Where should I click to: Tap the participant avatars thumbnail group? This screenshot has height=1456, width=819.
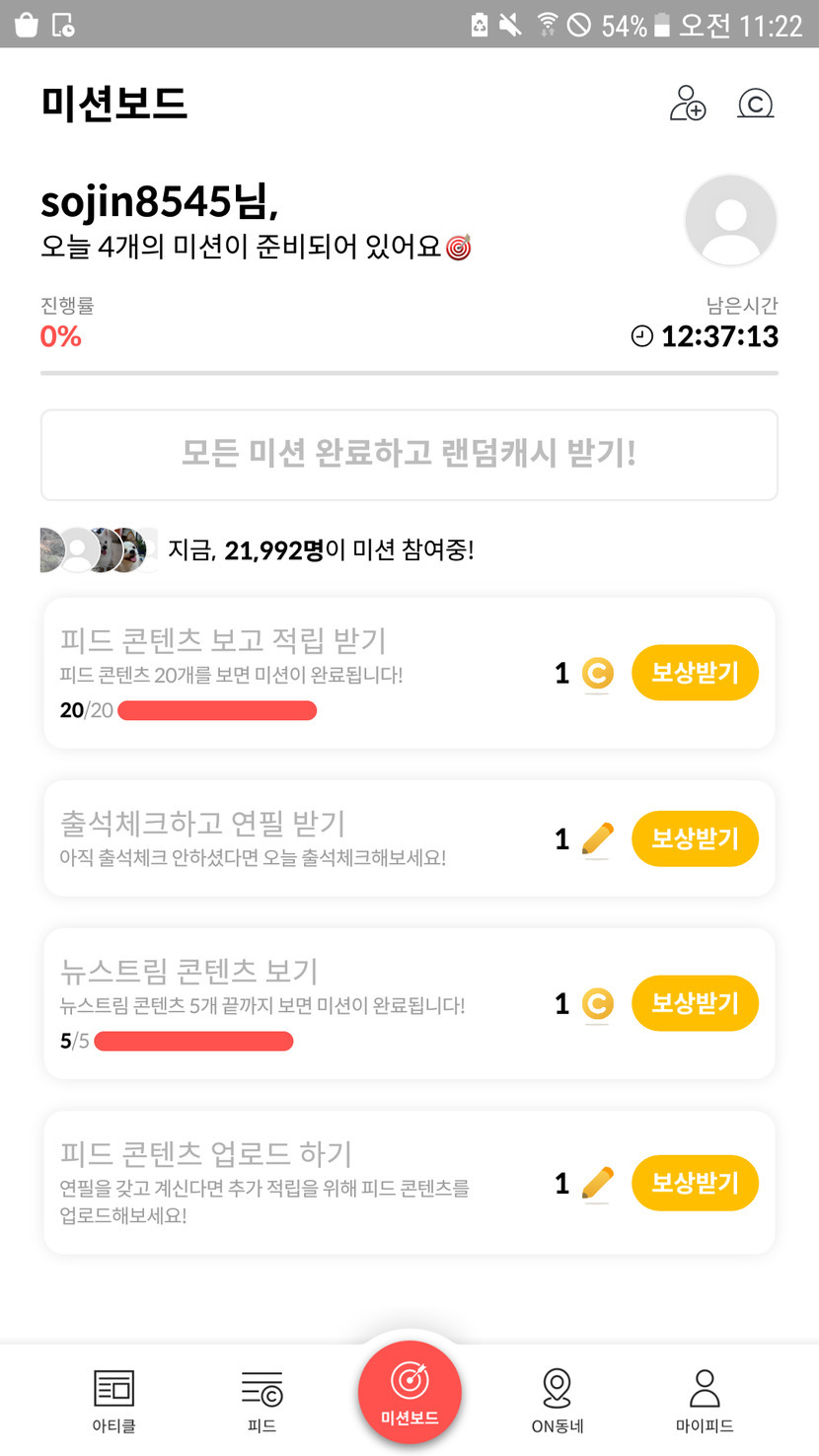click(x=99, y=549)
